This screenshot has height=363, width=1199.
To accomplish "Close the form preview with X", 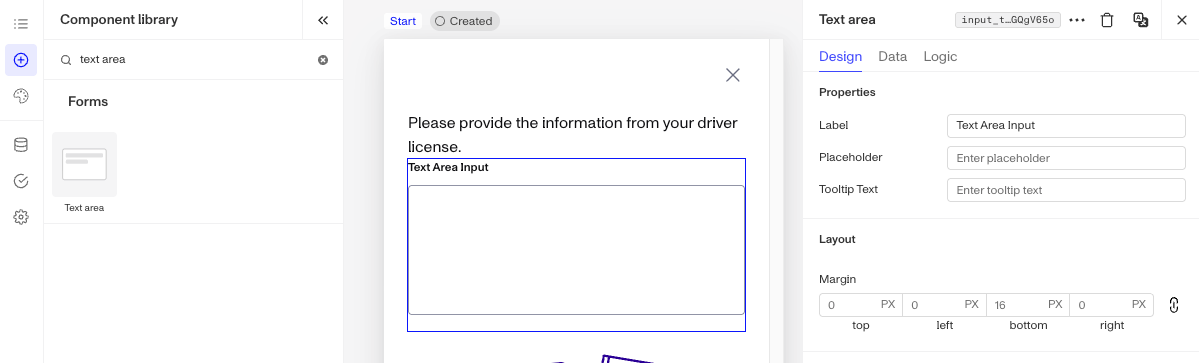I will (733, 75).
